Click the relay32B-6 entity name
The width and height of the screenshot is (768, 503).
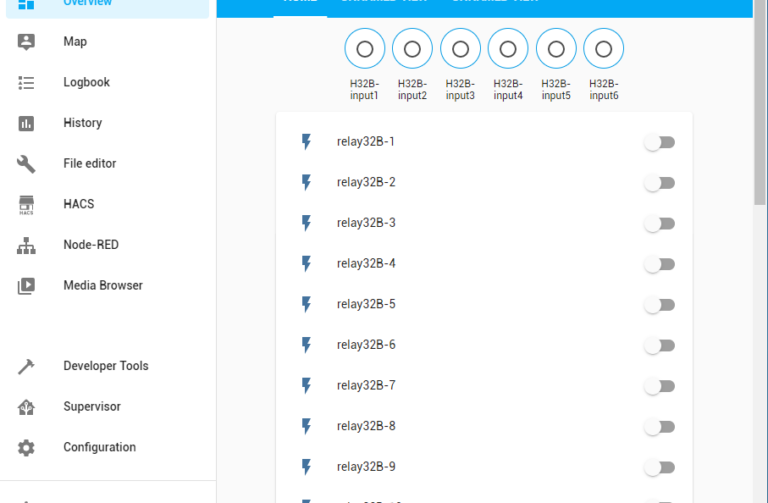(x=366, y=345)
